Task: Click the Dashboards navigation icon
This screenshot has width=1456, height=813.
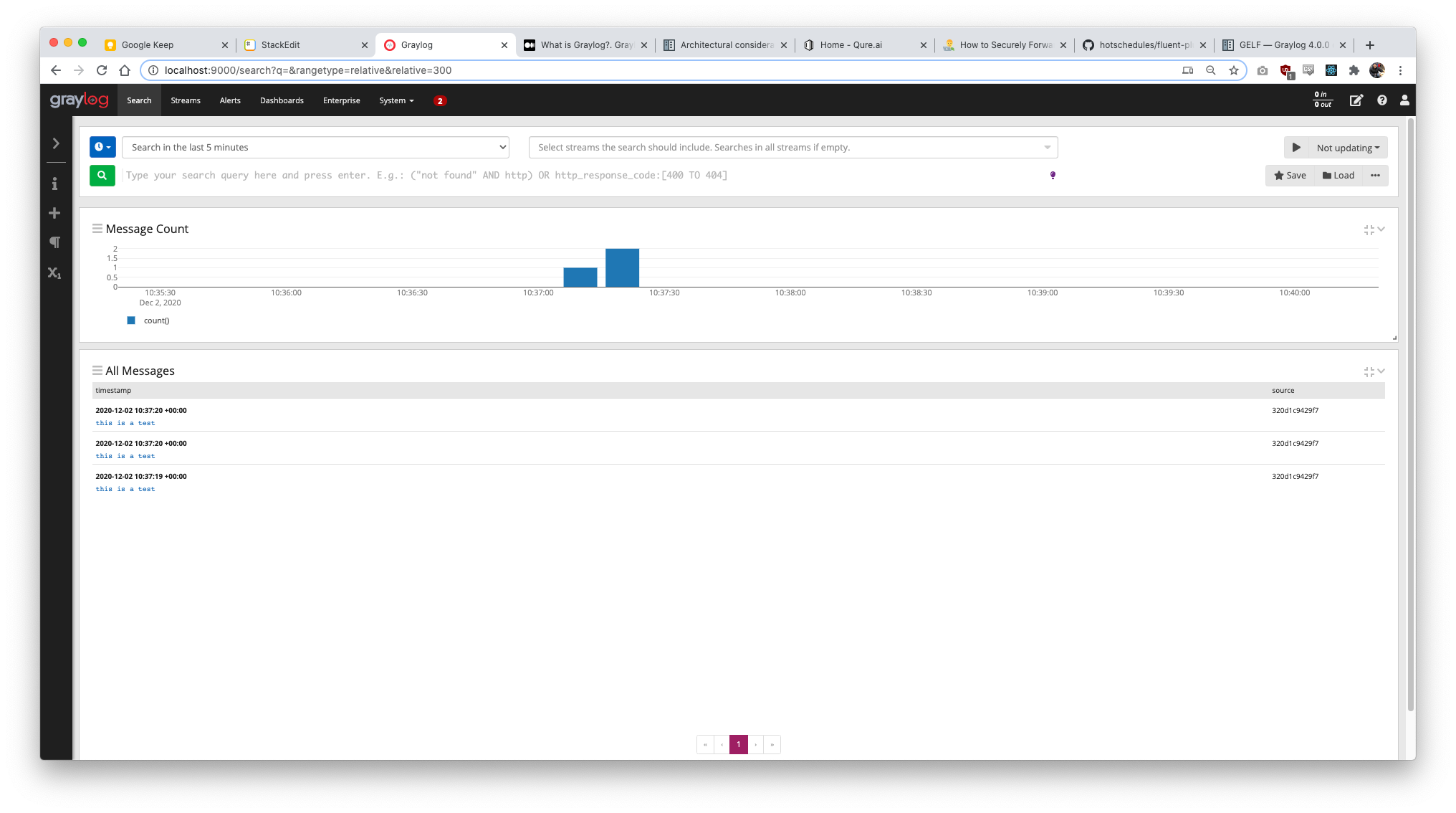Action: pos(281,100)
